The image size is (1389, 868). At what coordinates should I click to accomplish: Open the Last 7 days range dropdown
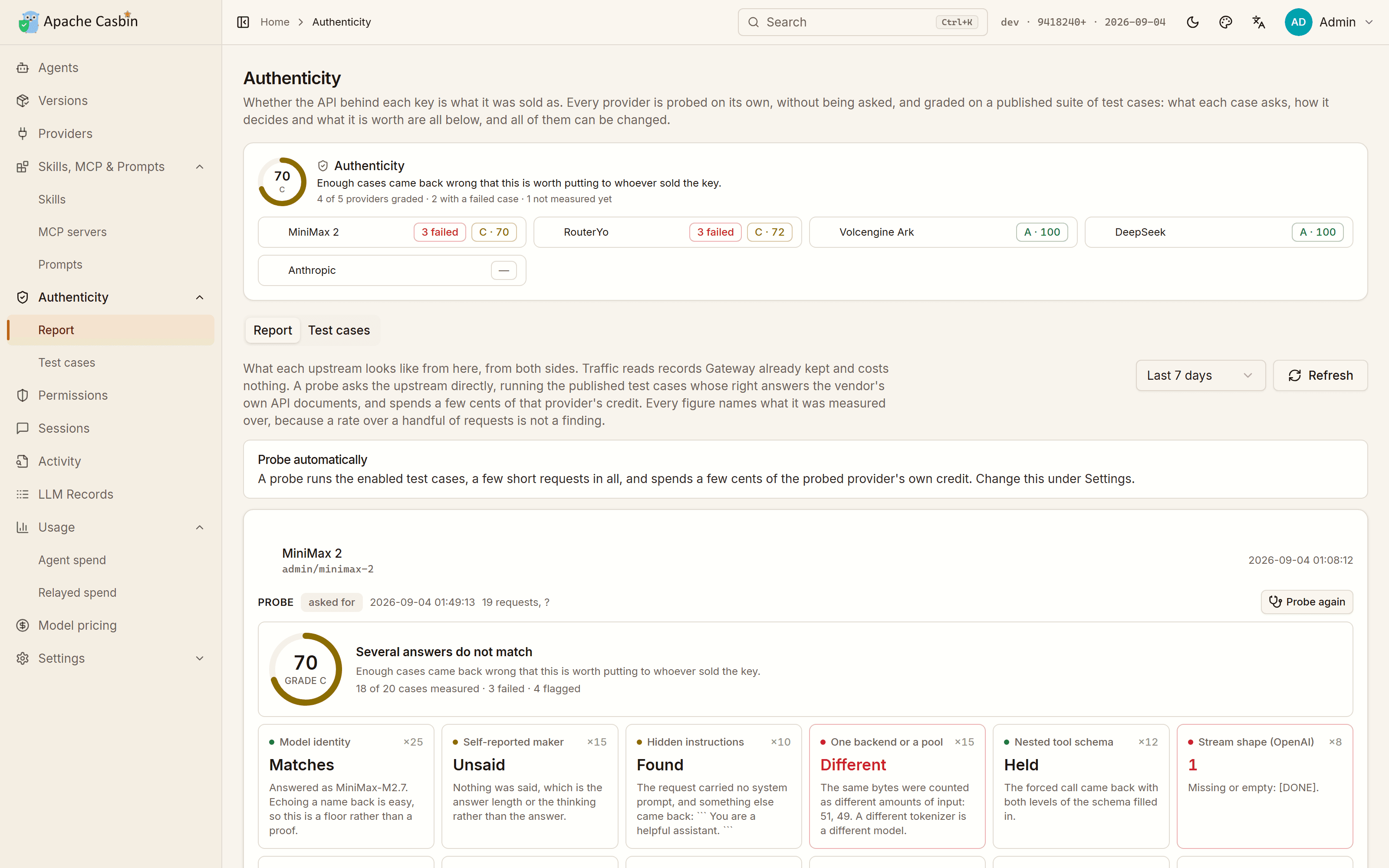pos(1200,375)
